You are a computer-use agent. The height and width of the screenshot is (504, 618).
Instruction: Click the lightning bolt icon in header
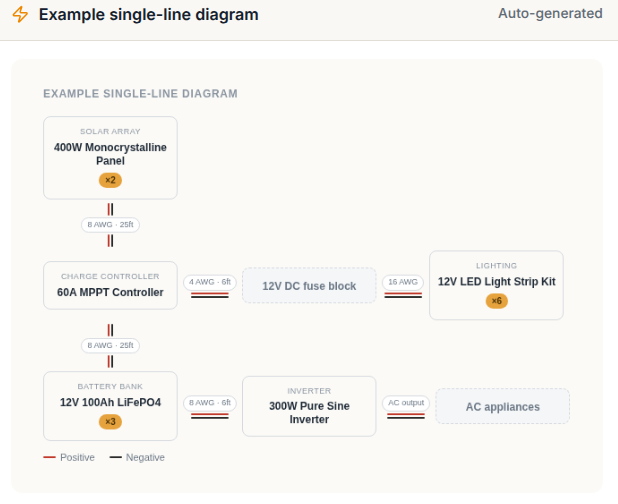tap(20, 15)
